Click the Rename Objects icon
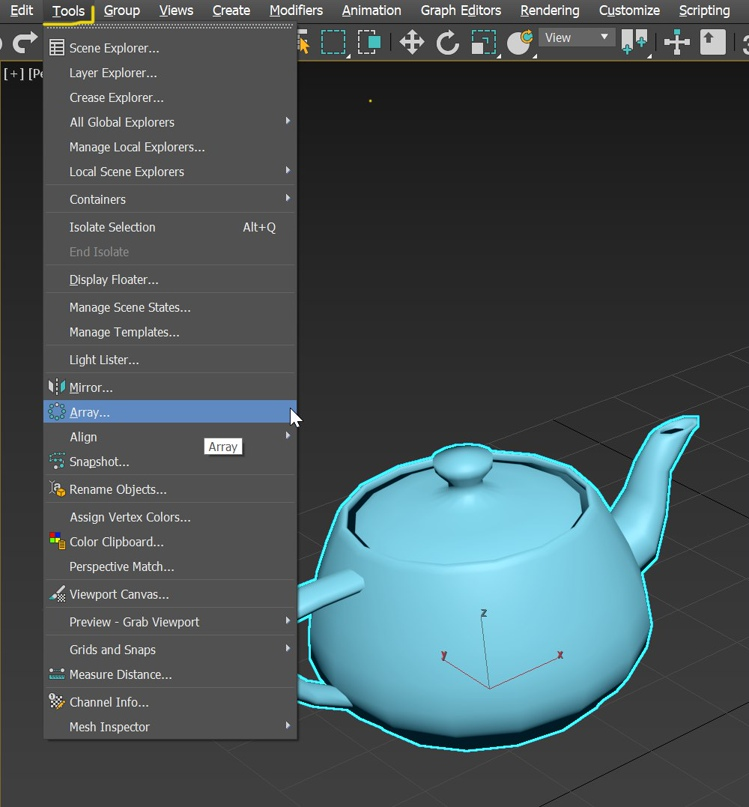The width and height of the screenshot is (749, 807). (x=57, y=489)
